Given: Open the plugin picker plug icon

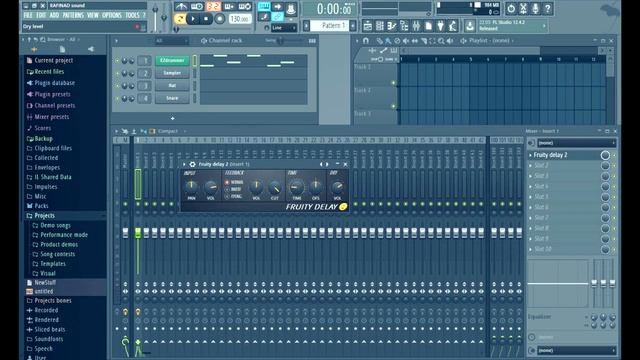Looking at the screenshot, I should click(x=440, y=26).
